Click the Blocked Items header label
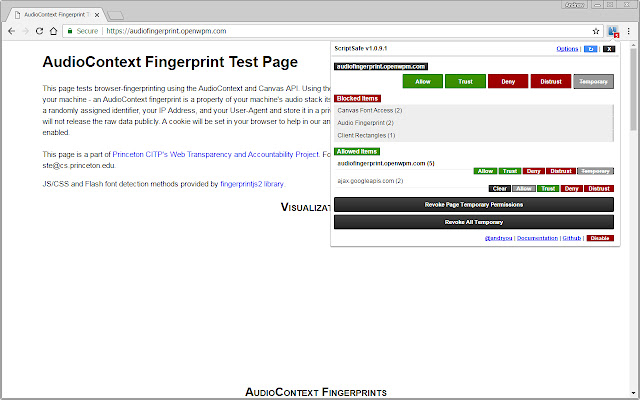The image size is (640, 400). click(x=357, y=98)
